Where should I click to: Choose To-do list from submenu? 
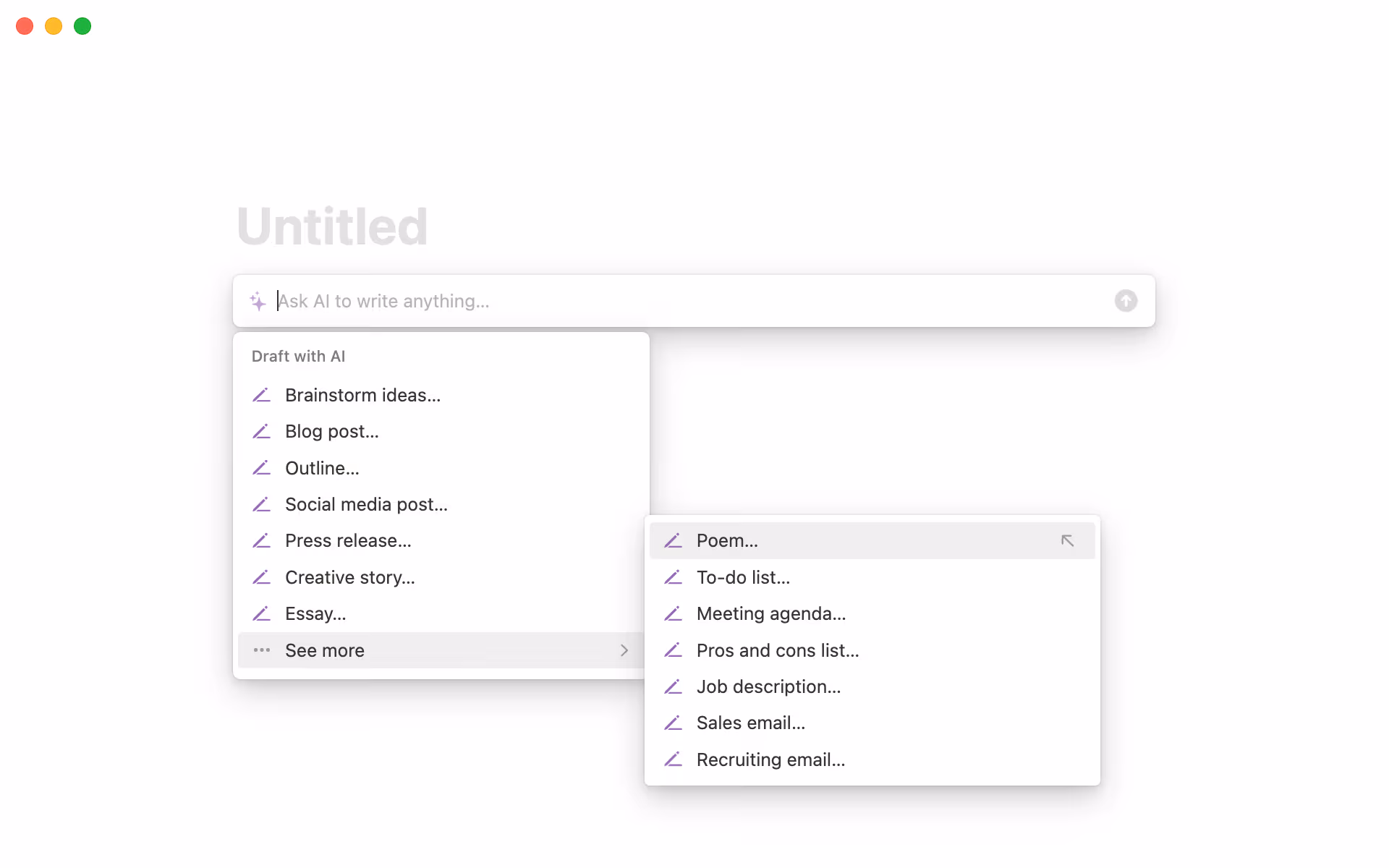click(872, 577)
